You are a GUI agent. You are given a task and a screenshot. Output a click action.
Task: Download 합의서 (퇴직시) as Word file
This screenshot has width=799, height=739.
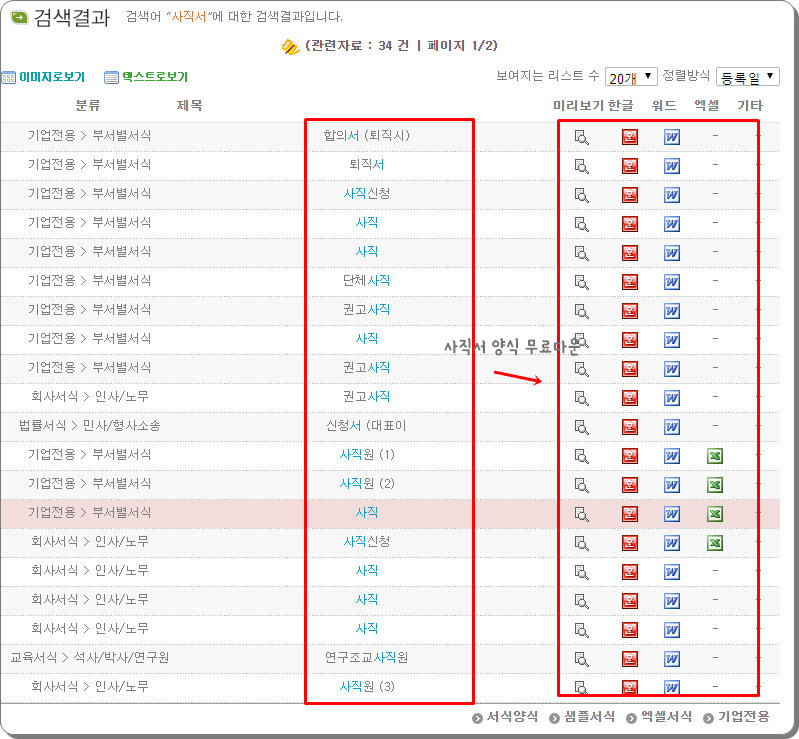[x=672, y=137]
